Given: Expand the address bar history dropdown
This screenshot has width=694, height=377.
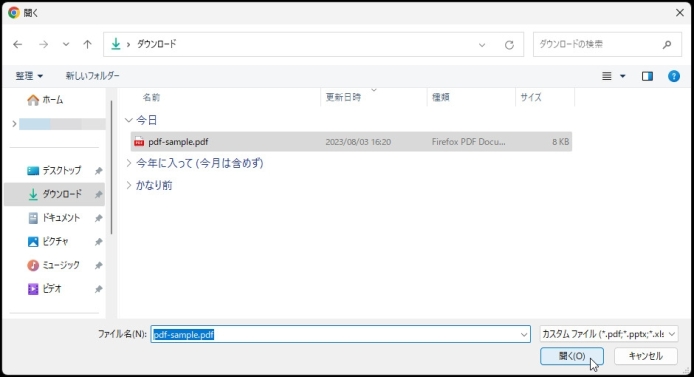Looking at the screenshot, I should coord(482,45).
